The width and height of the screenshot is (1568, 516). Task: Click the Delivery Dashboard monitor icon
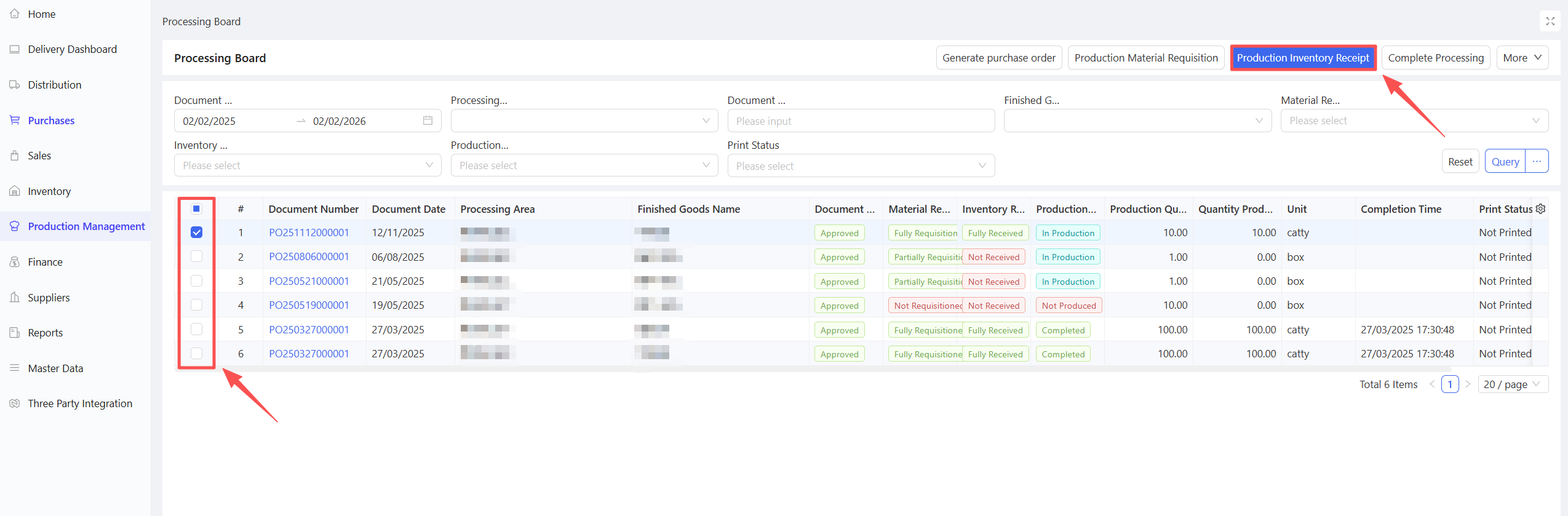[x=15, y=49]
